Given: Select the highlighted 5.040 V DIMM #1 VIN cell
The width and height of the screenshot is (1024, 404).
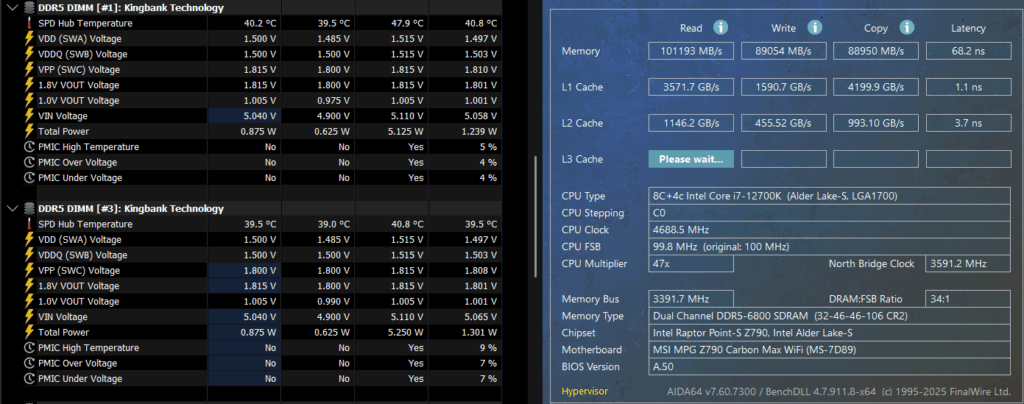Looking at the screenshot, I should 244,116.
